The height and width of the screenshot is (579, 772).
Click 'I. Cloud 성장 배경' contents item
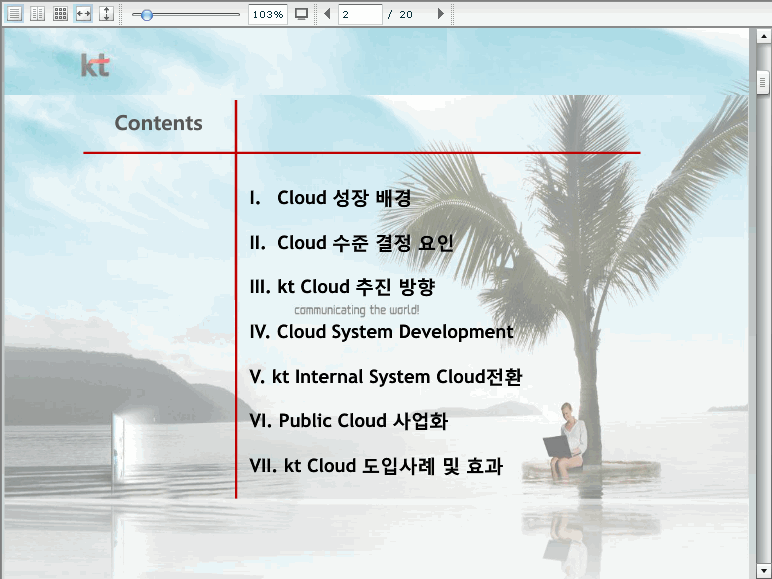330,198
